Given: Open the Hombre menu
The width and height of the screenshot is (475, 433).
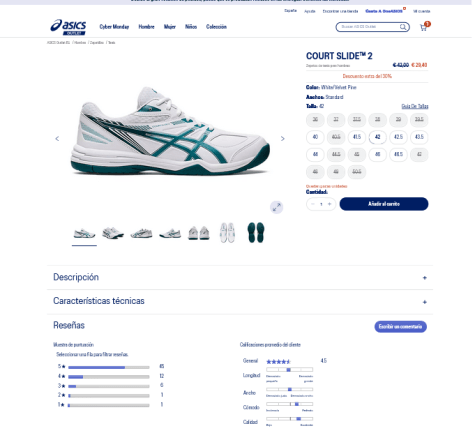Looking at the screenshot, I should (x=146, y=27).
